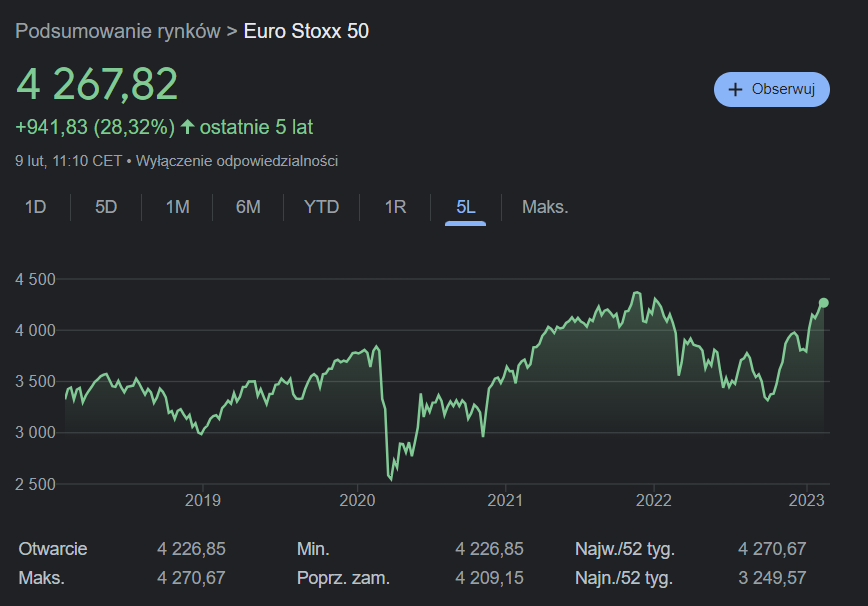Show the 1R one-year chart range
This screenshot has width=868, height=606.
click(395, 207)
